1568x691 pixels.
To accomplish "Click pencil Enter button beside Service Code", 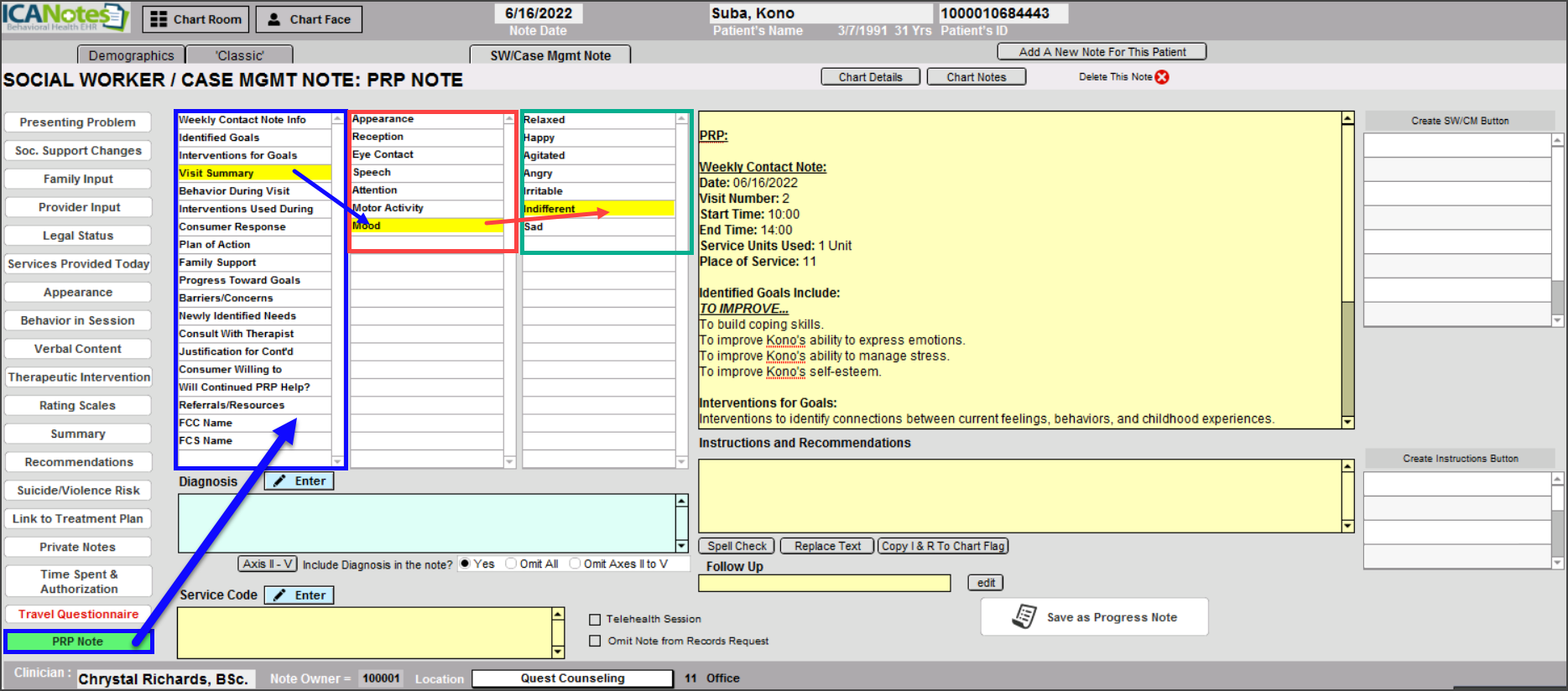I will [x=300, y=595].
